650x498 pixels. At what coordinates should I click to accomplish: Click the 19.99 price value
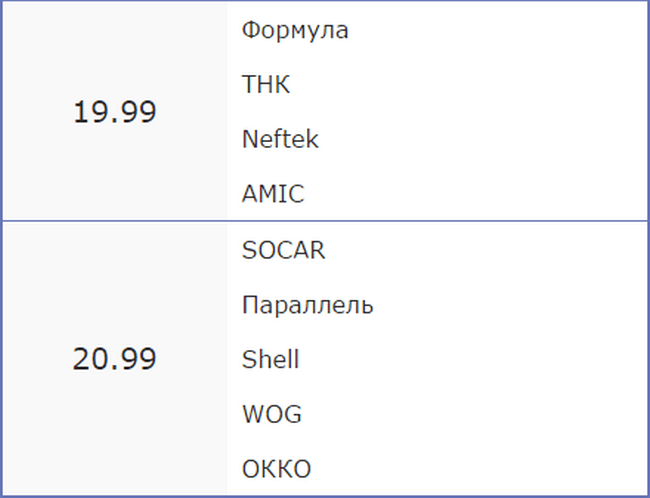click(114, 112)
